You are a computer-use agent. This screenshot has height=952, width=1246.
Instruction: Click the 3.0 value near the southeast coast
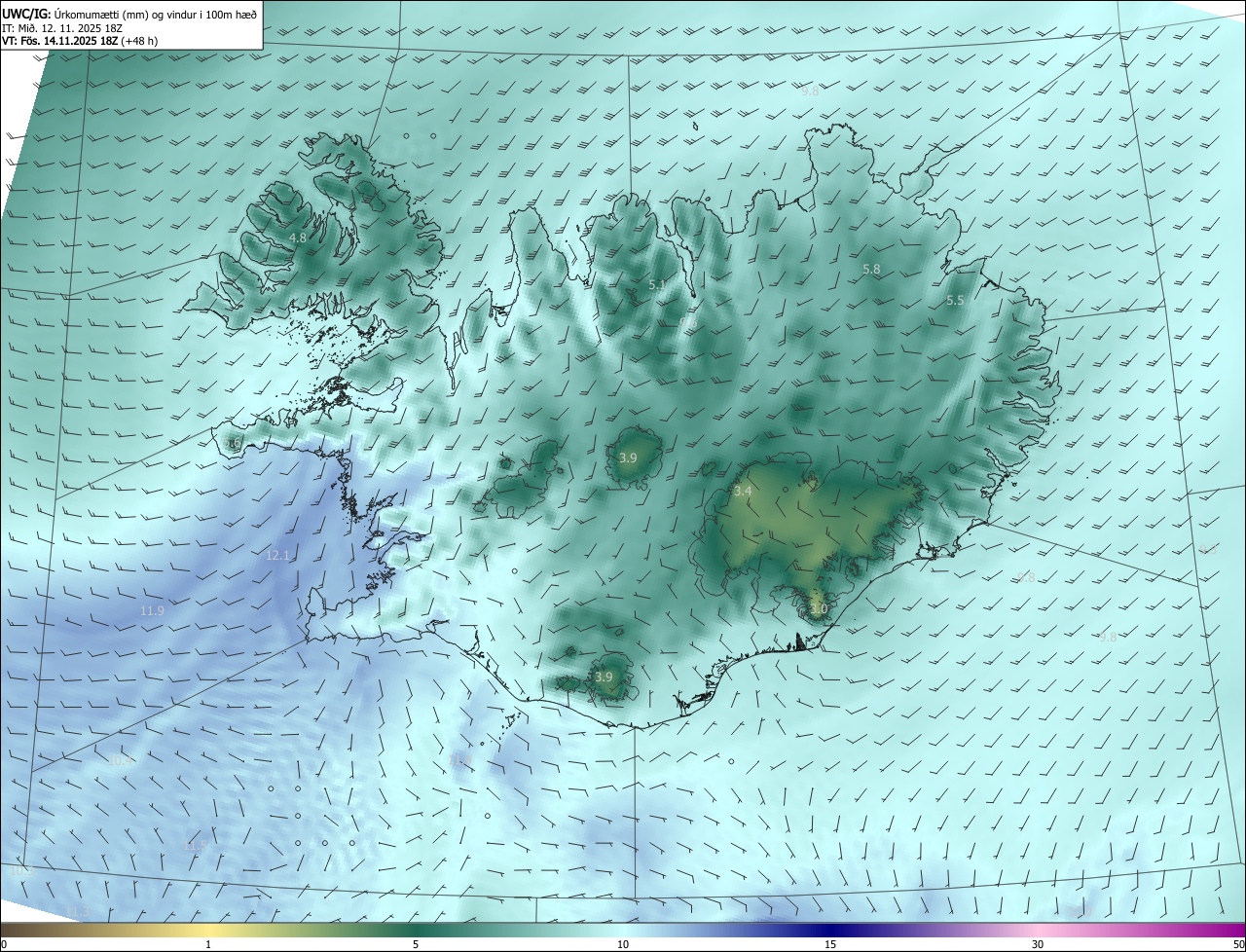[x=819, y=609]
